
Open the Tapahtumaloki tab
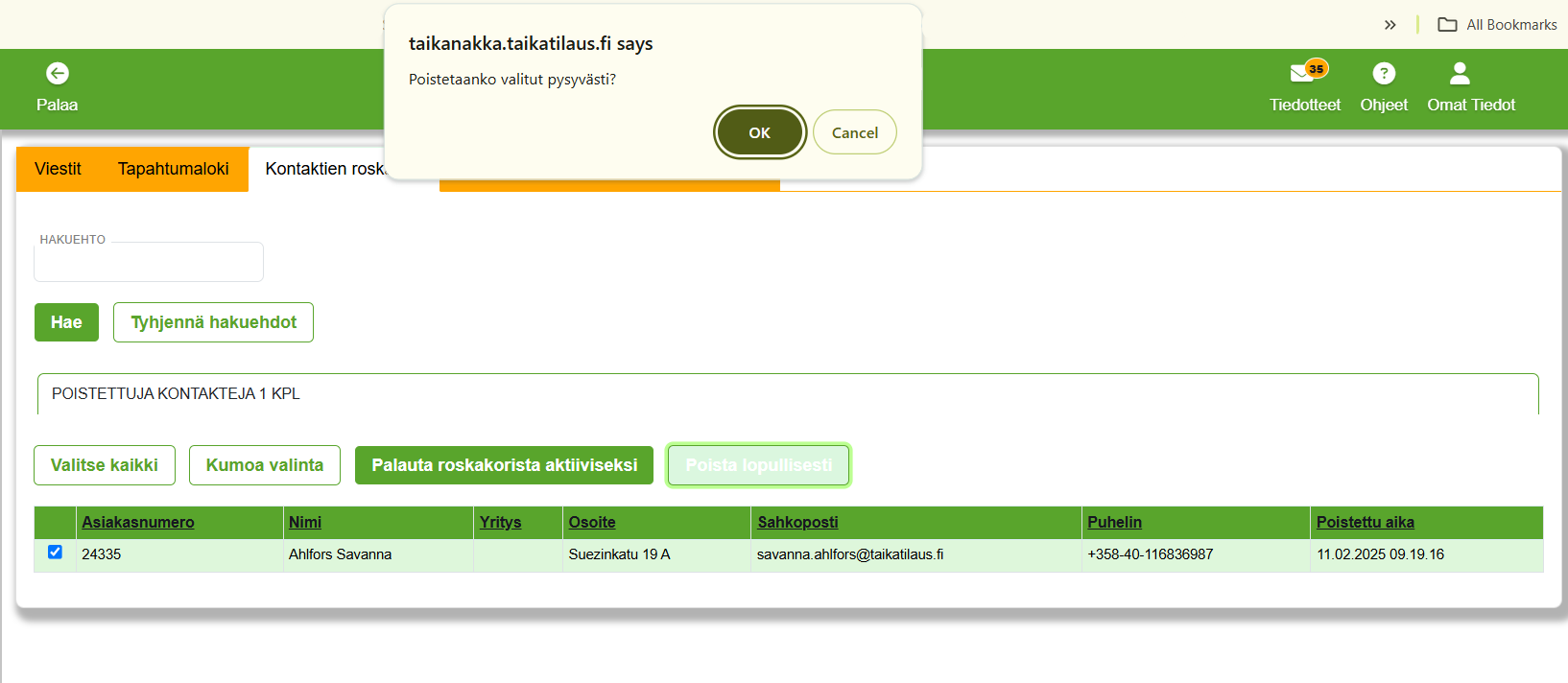pyautogui.click(x=173, y=169)
